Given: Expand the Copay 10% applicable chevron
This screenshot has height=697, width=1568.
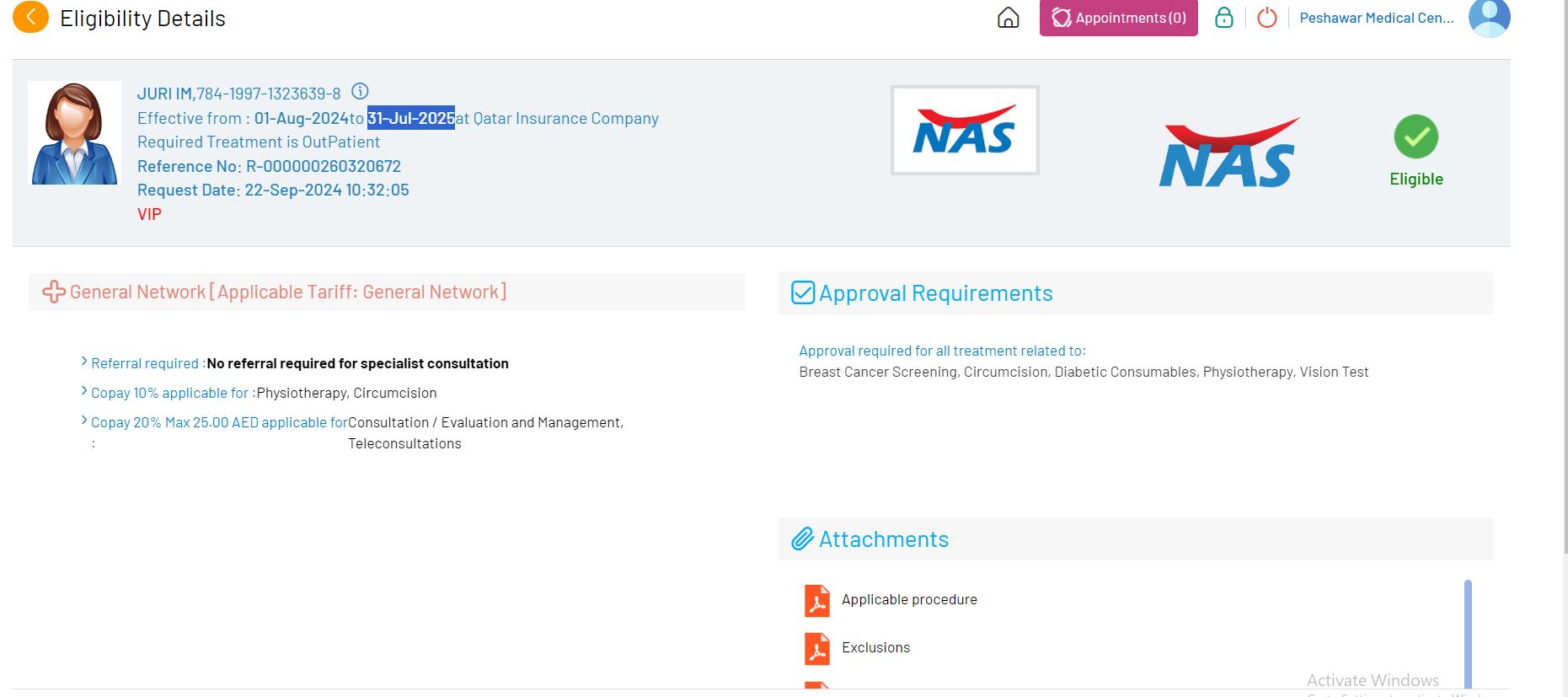Looking at the screenshot, I should pos(84,391).
